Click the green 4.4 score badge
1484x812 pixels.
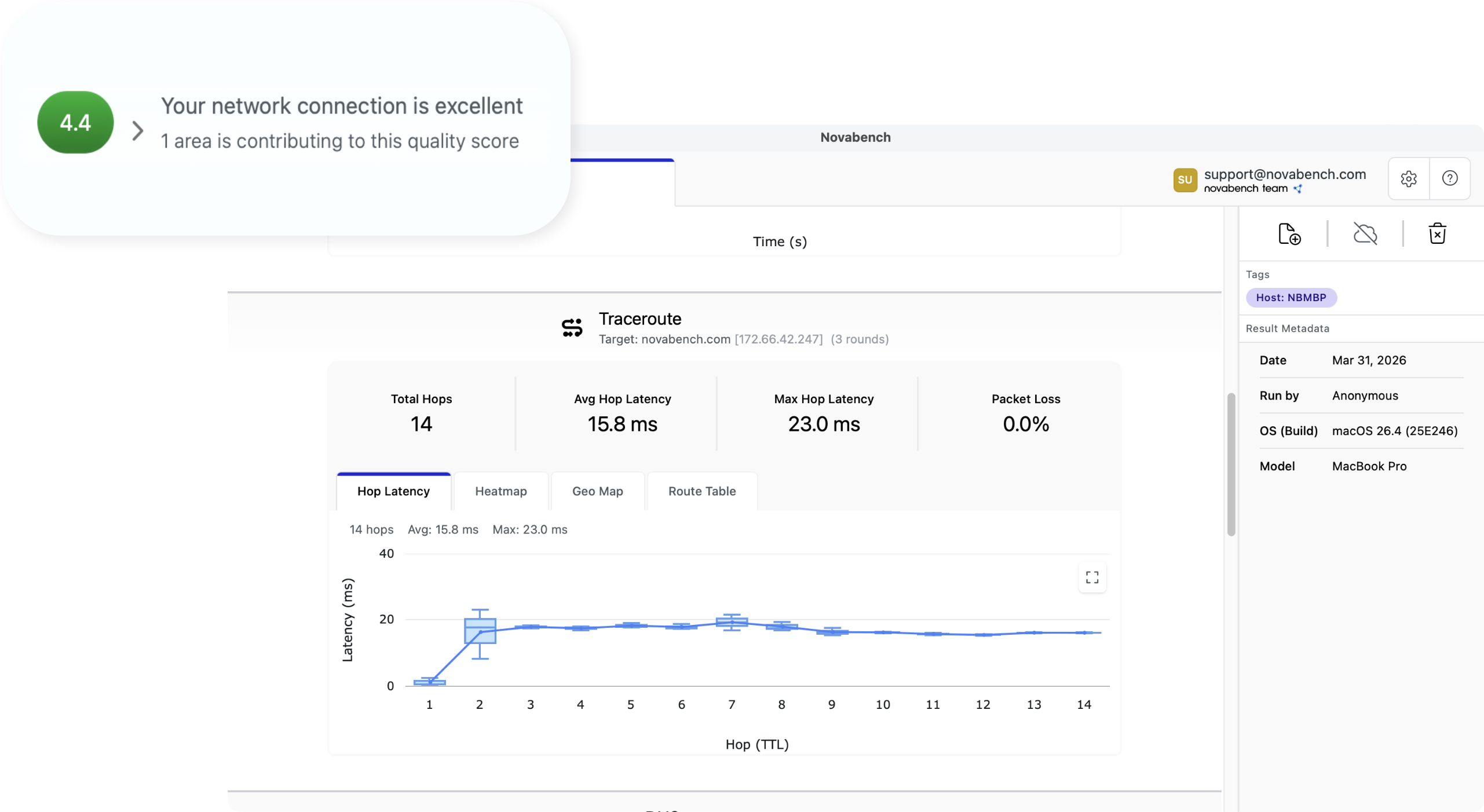pyautogui.click(x=75, y=122)
